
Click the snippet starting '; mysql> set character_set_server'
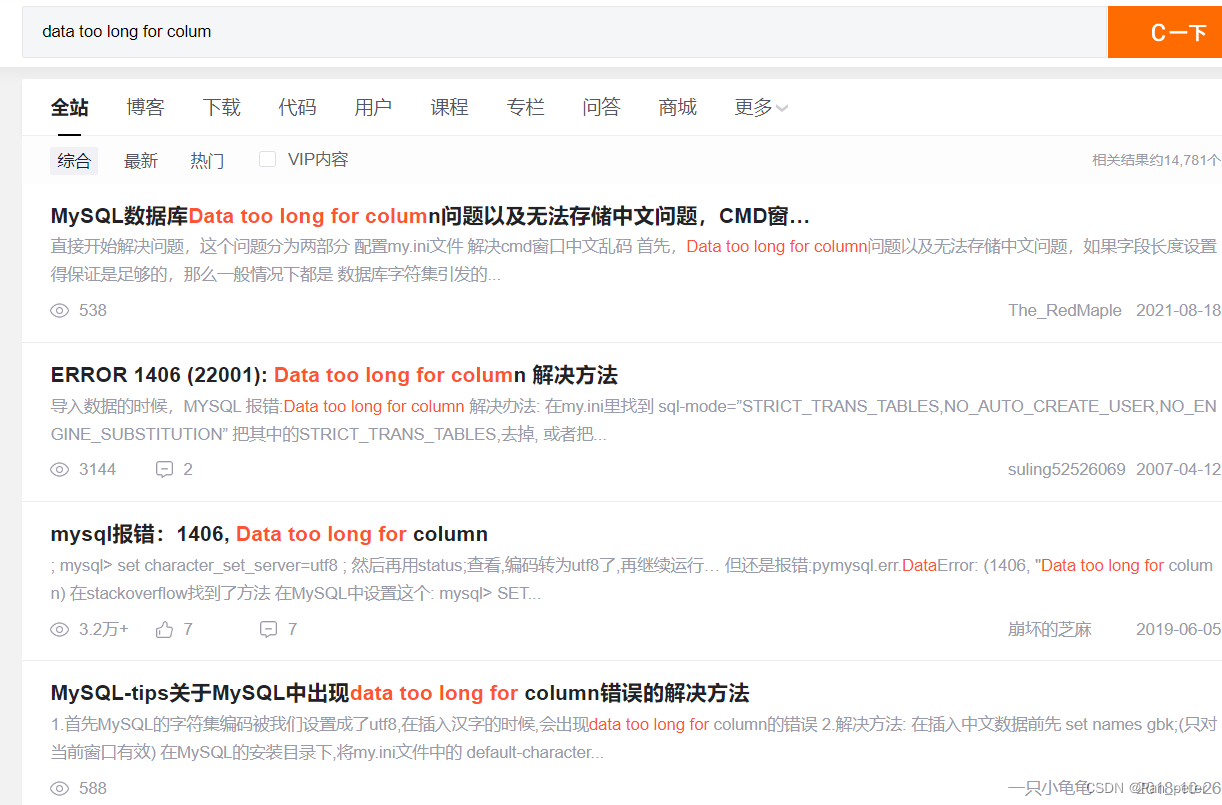pyautogui.click(x=632, y=579)
